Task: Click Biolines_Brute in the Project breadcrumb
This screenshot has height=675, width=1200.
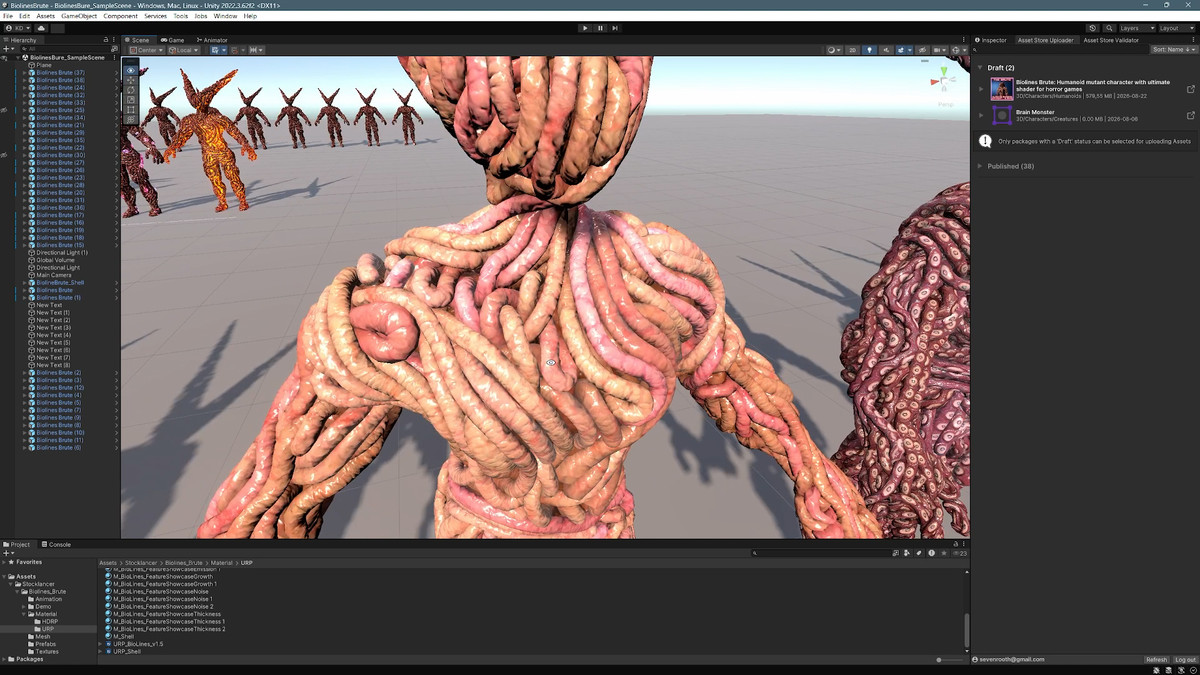Action: pos(184,563)
